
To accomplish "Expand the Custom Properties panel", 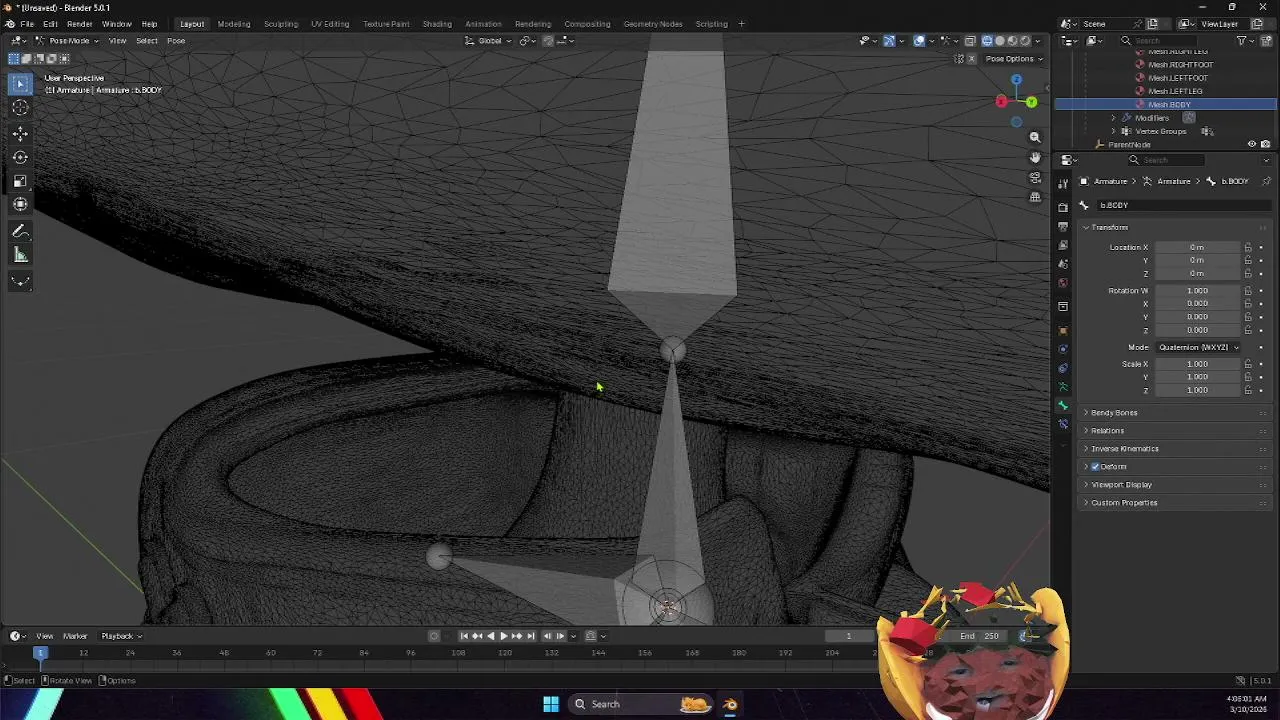I will pyautogui.click(x=1124, y=503).
